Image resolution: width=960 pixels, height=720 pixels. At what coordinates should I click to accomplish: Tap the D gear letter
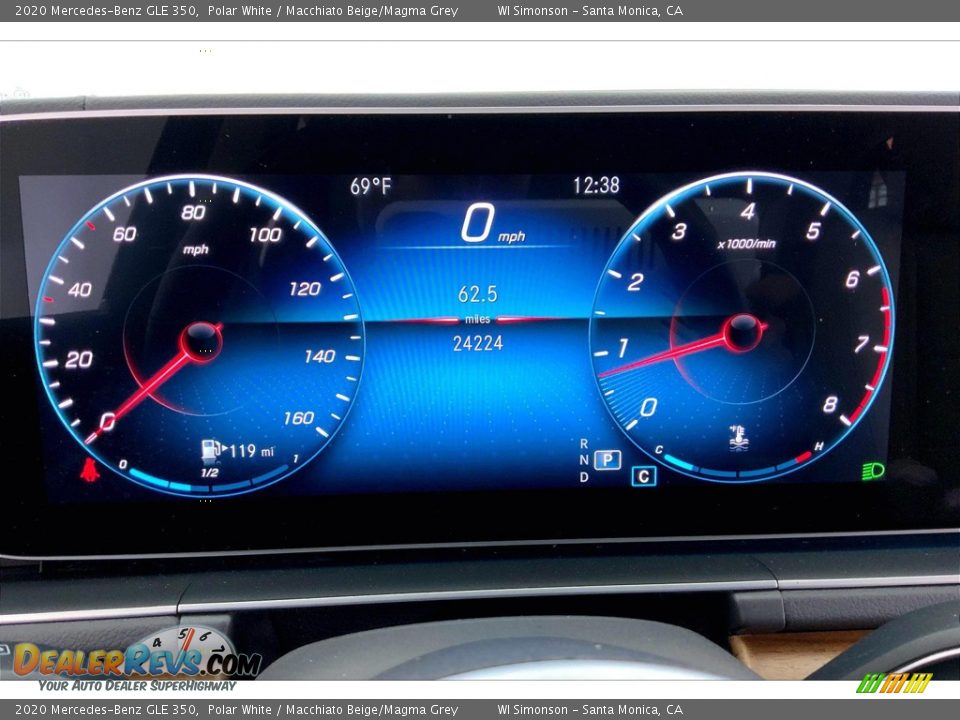point(584,477)
